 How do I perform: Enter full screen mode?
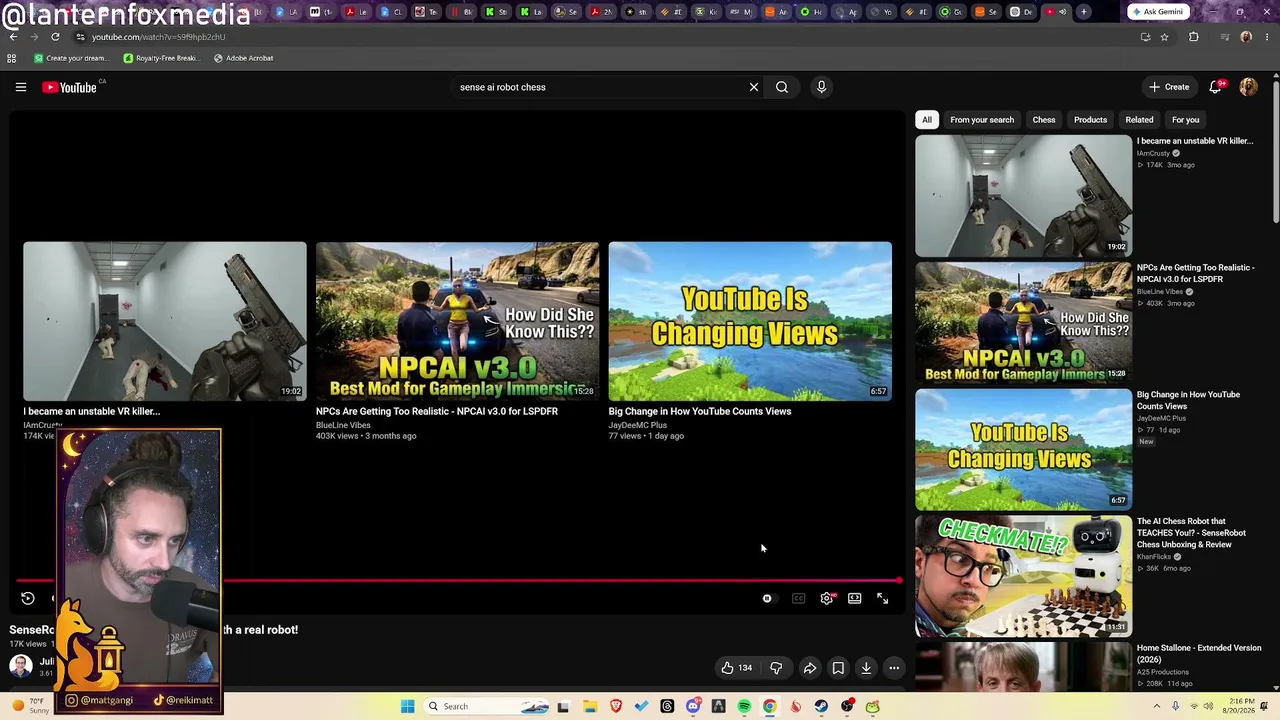tap(883, 598)
